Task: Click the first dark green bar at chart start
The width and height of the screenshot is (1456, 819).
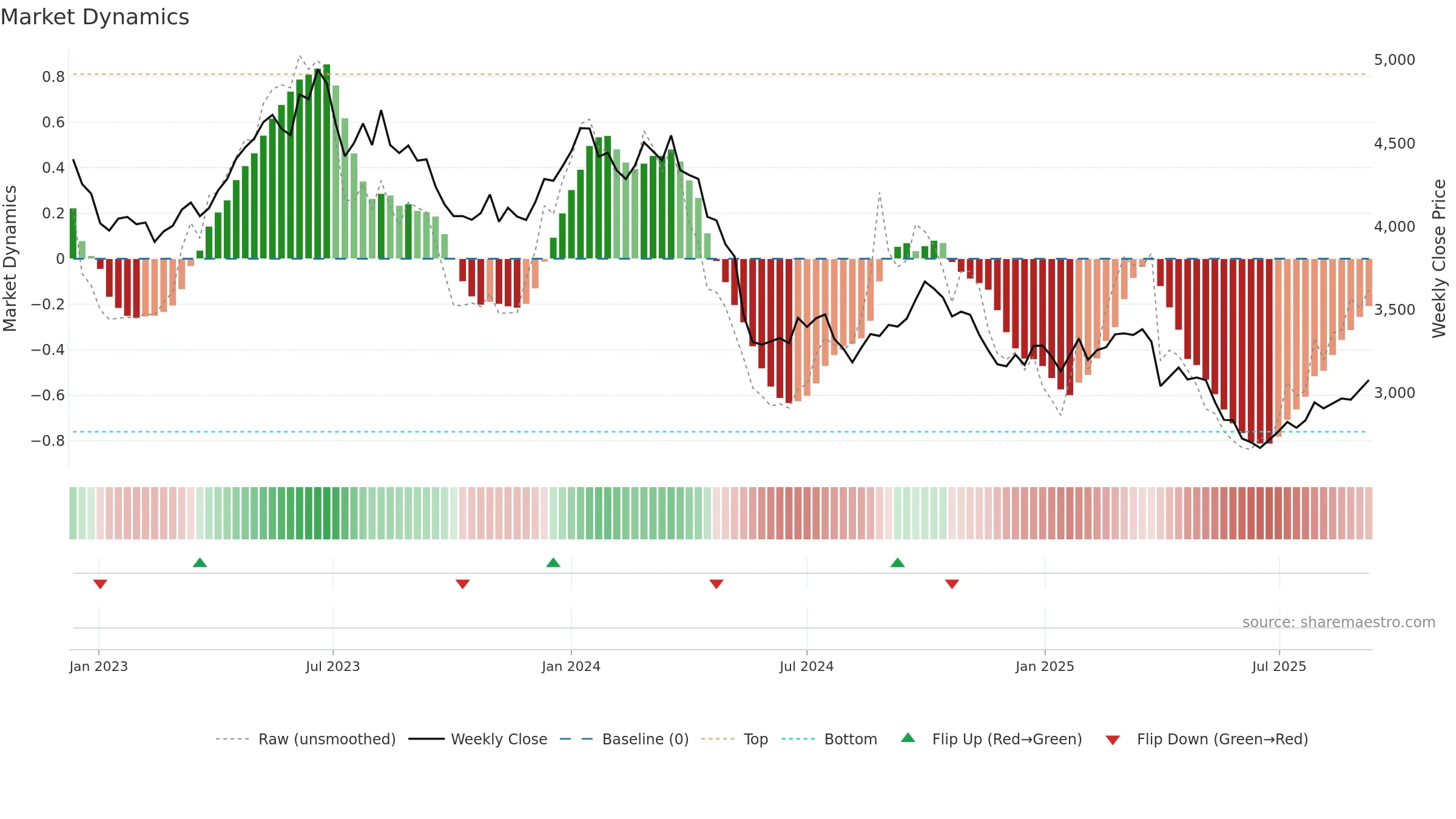Action: pyautogui.click(x=73, y=233)
